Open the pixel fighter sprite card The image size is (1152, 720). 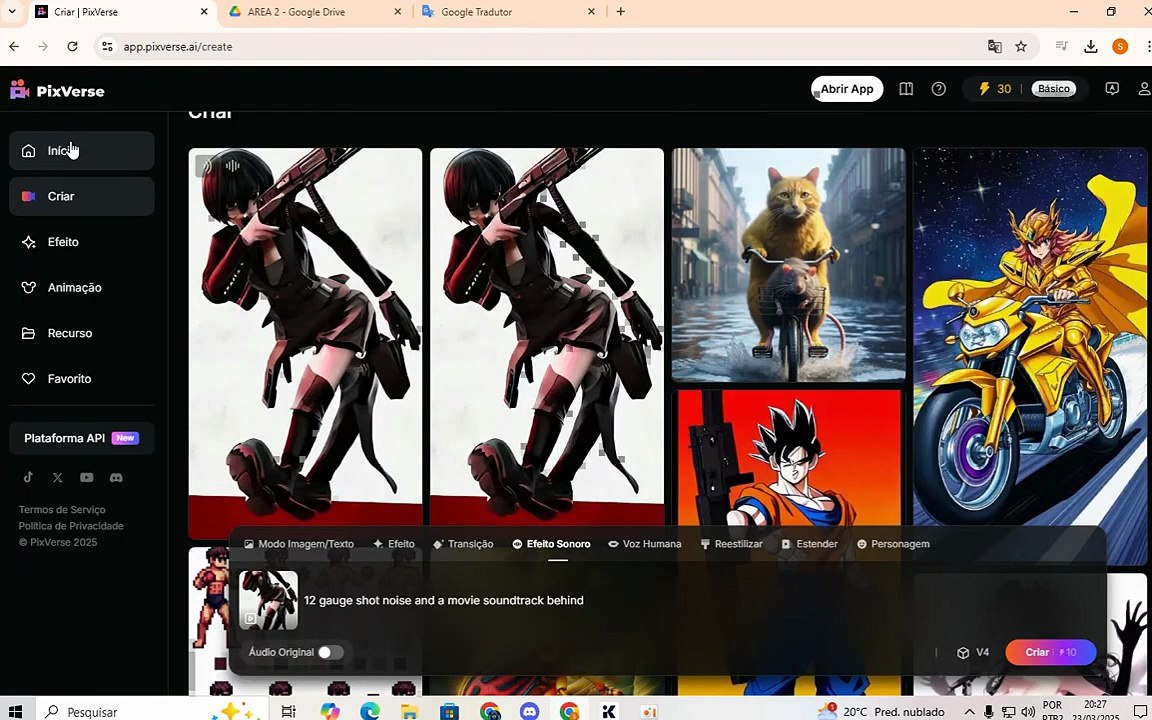tap(209, 617)
